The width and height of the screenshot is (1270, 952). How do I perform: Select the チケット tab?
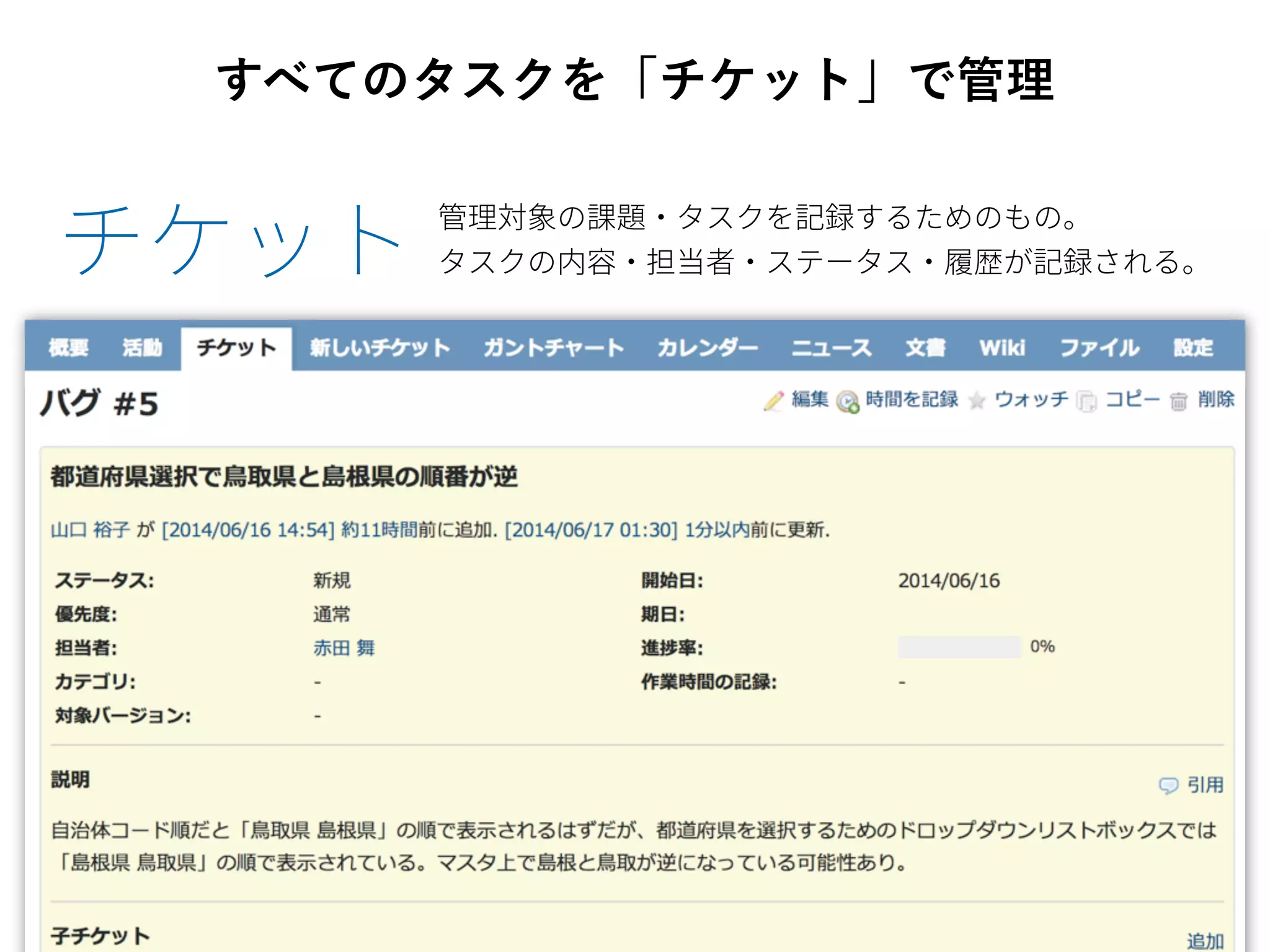coord(236,348)
